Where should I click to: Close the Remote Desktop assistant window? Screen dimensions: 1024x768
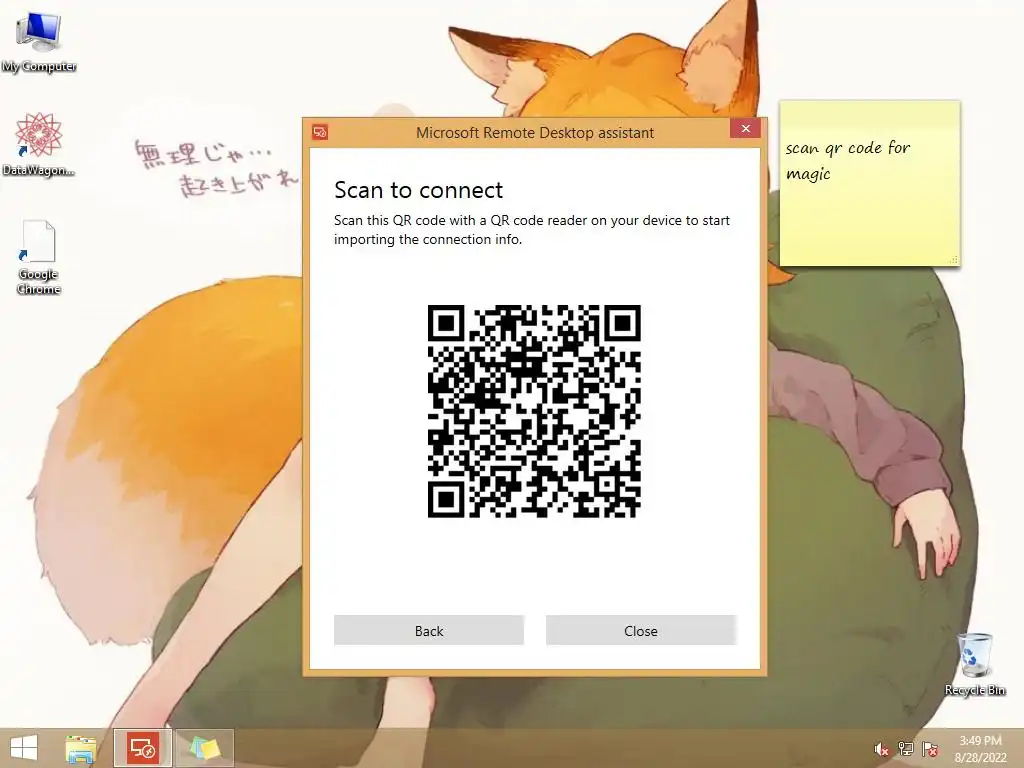click(x=745, y=129)
